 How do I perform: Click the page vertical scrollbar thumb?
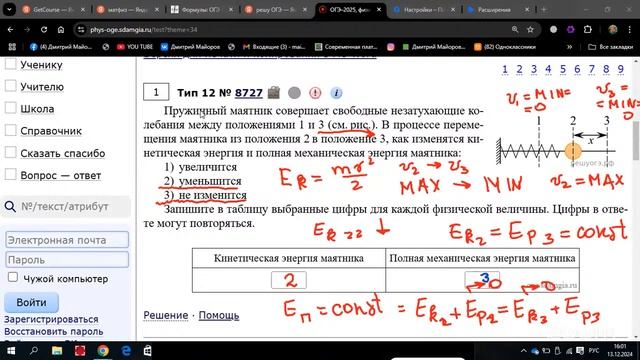(x=636, y=141)
